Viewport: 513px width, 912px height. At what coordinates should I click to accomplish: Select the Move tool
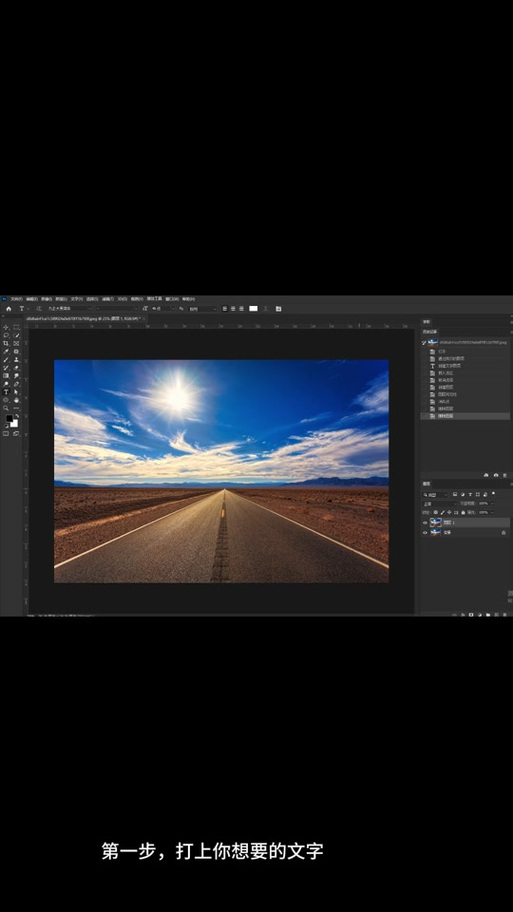(6, 327)
